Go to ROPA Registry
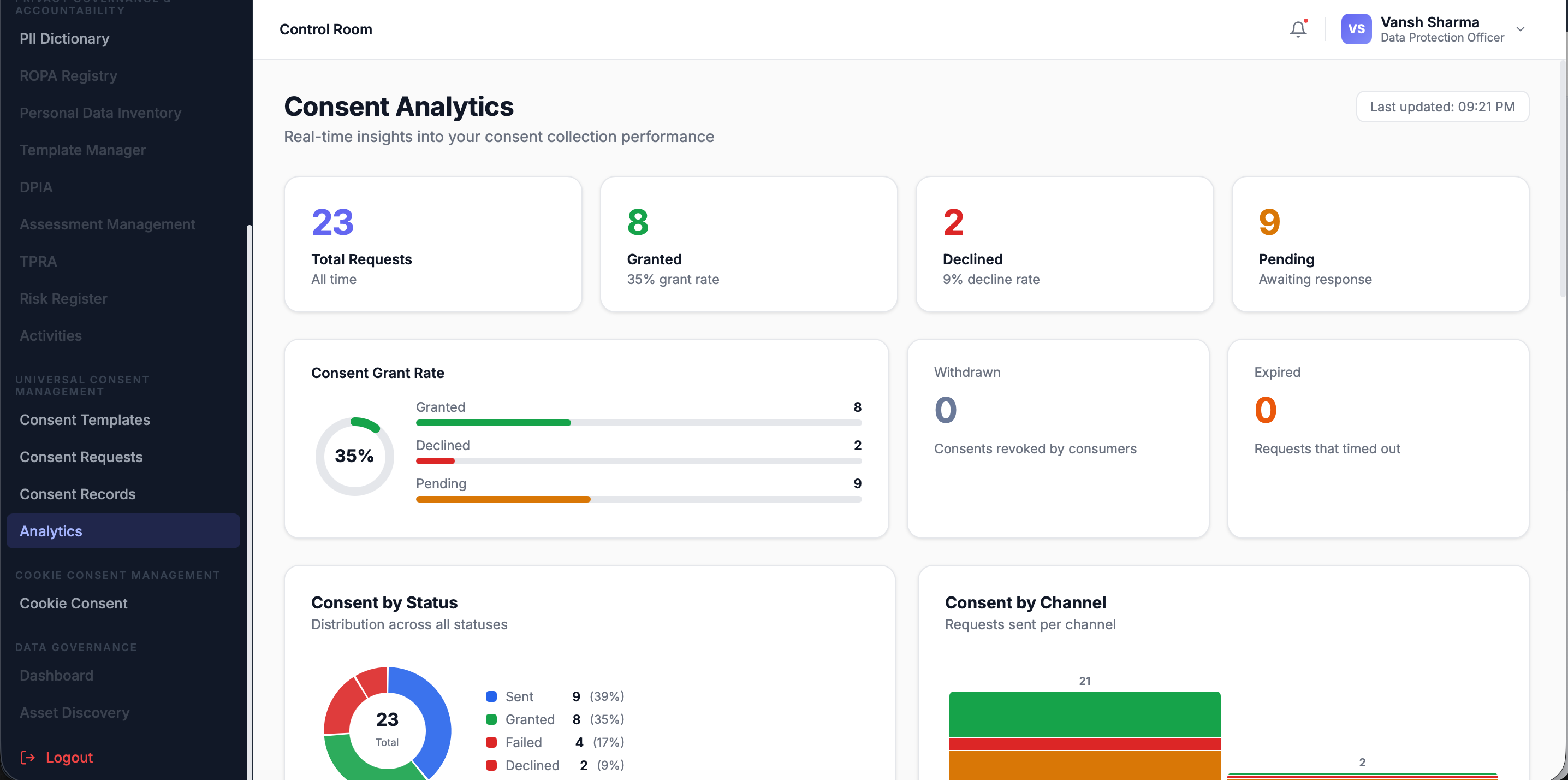The height and width of the screenshot is (780, 1568). click(x=68, y=75)
